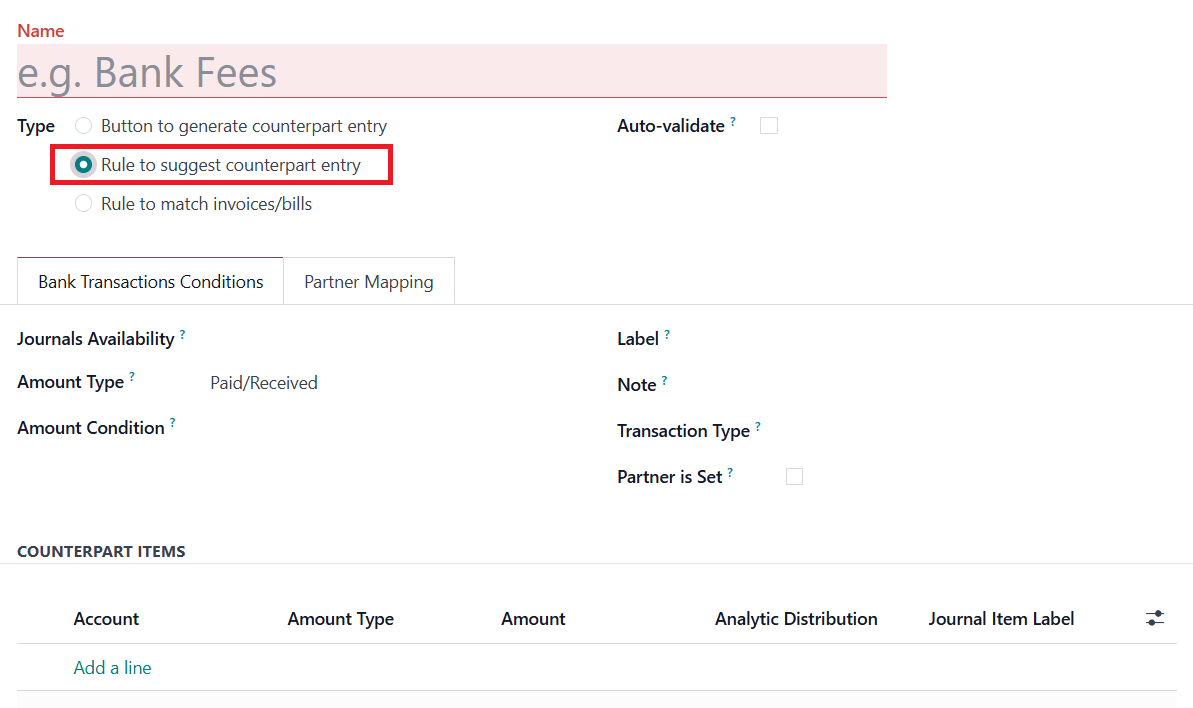The height and width of the screenshot is (708, 1193).
Task: Open the column settings adjust icon
Action: pos(1155,619)
